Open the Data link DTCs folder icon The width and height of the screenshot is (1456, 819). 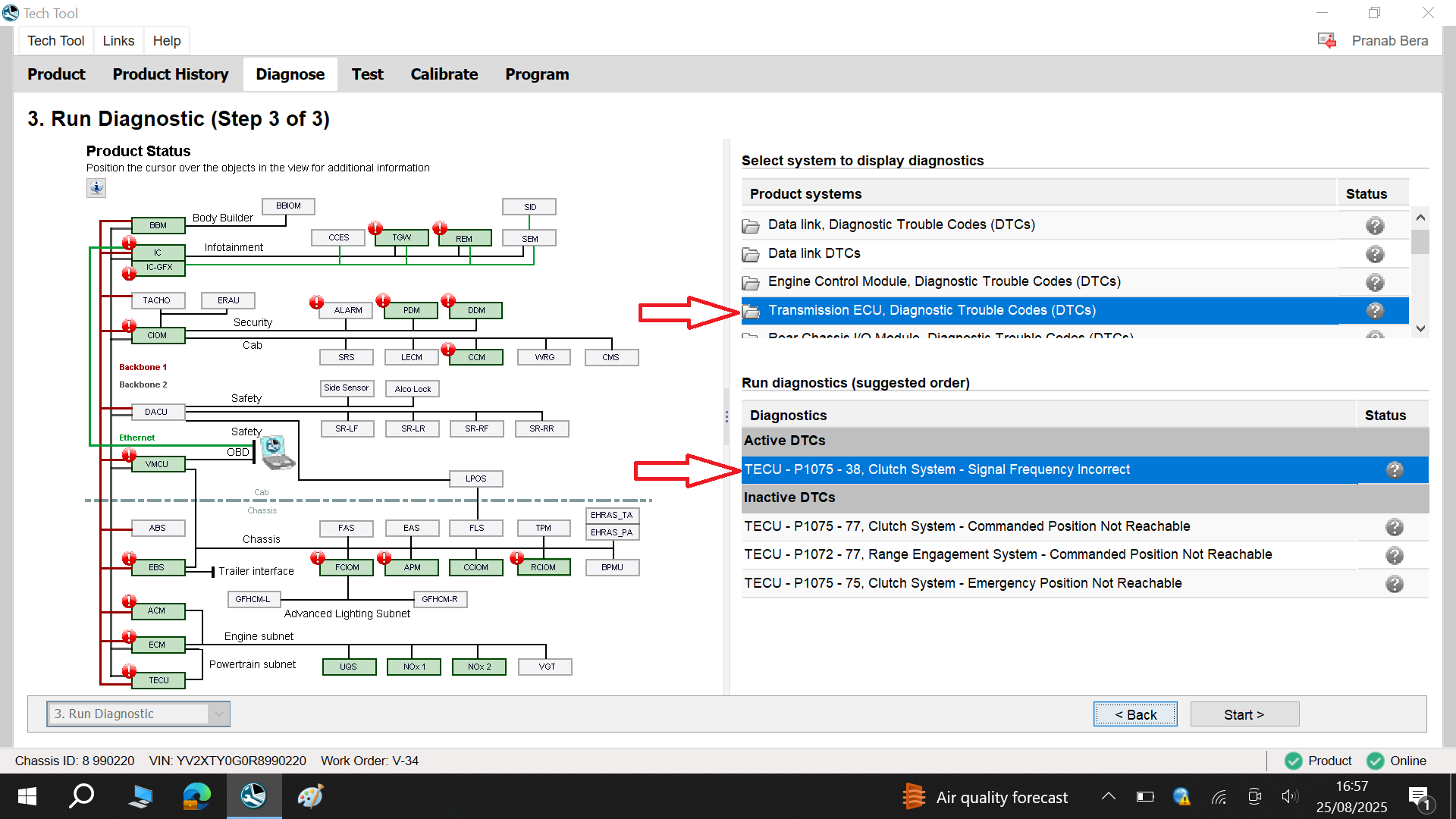(x=751, y=254)
